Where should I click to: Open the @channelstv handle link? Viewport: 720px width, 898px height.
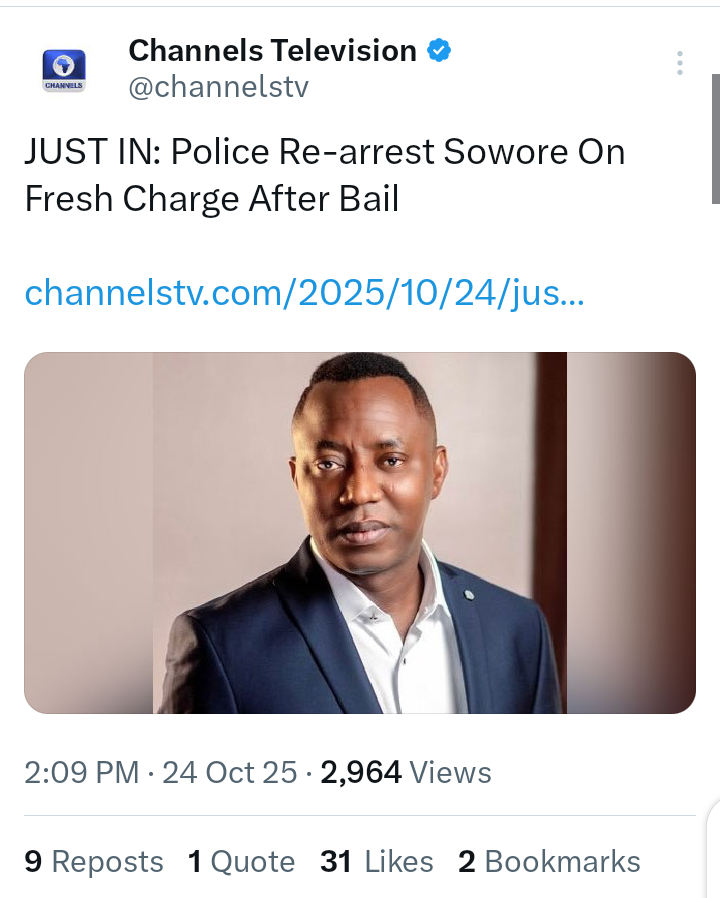click(x=218, y=87)
